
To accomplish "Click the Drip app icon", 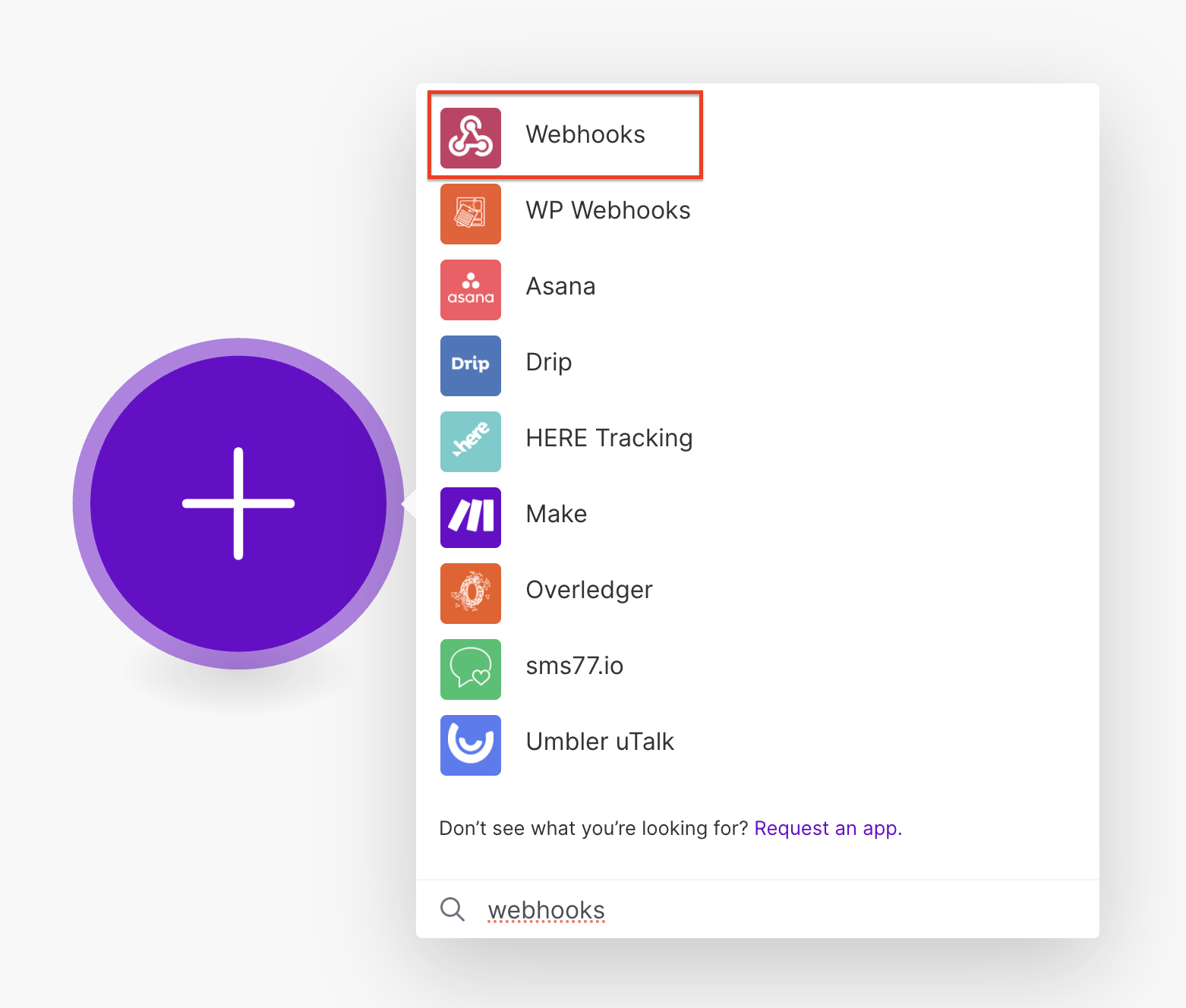I will 471,366.
